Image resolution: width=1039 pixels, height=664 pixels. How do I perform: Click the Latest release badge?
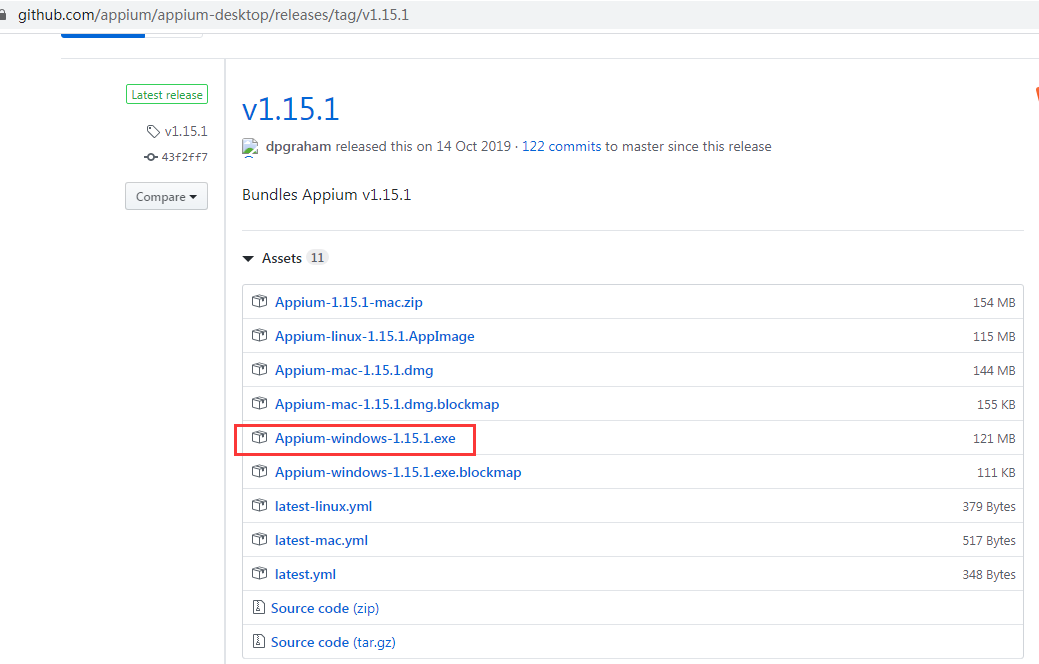[167, 95]
